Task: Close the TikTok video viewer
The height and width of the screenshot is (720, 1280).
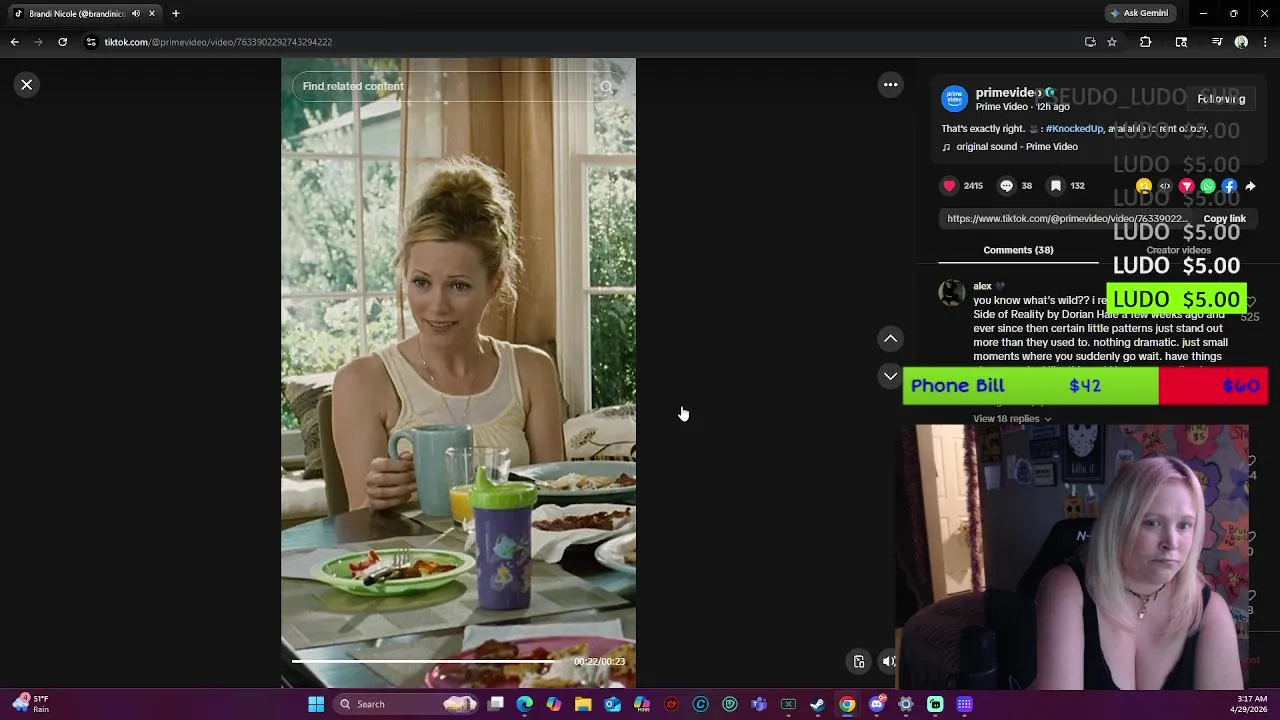Action: [x=27, y=85]
